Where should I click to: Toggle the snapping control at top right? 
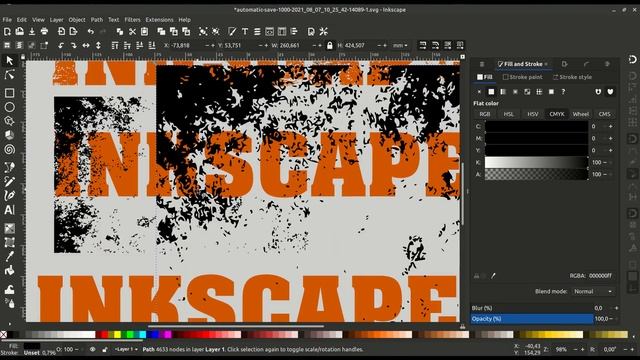click(x=632, y=60)
